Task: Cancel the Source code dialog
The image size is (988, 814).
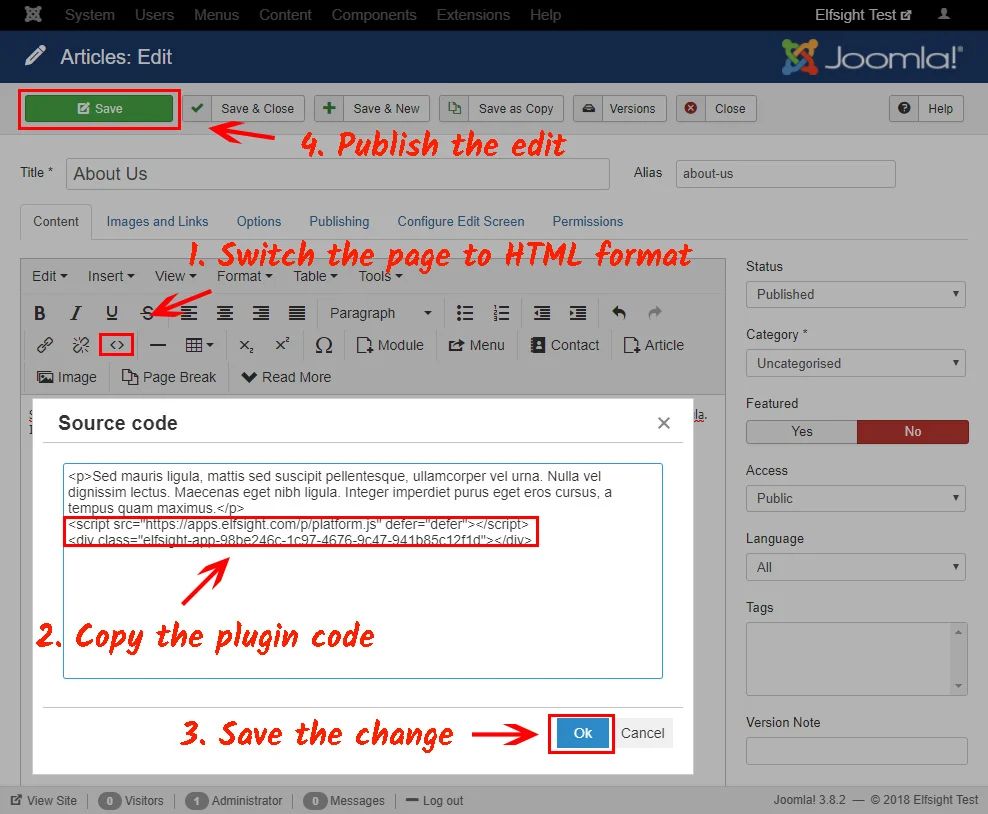Action: (642, 733)
